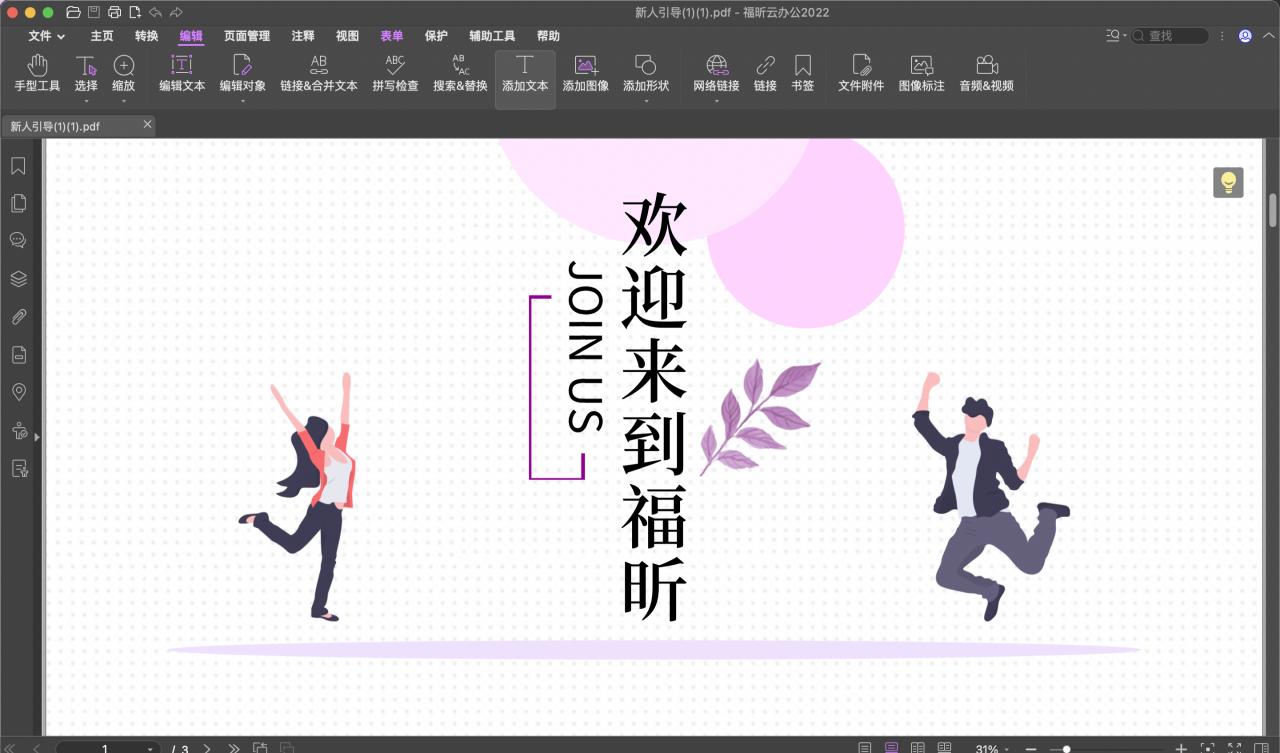Viewport: 1280px width, 753px height.
Task: Select the Add Text tool
Action: [x=525, y=75]
